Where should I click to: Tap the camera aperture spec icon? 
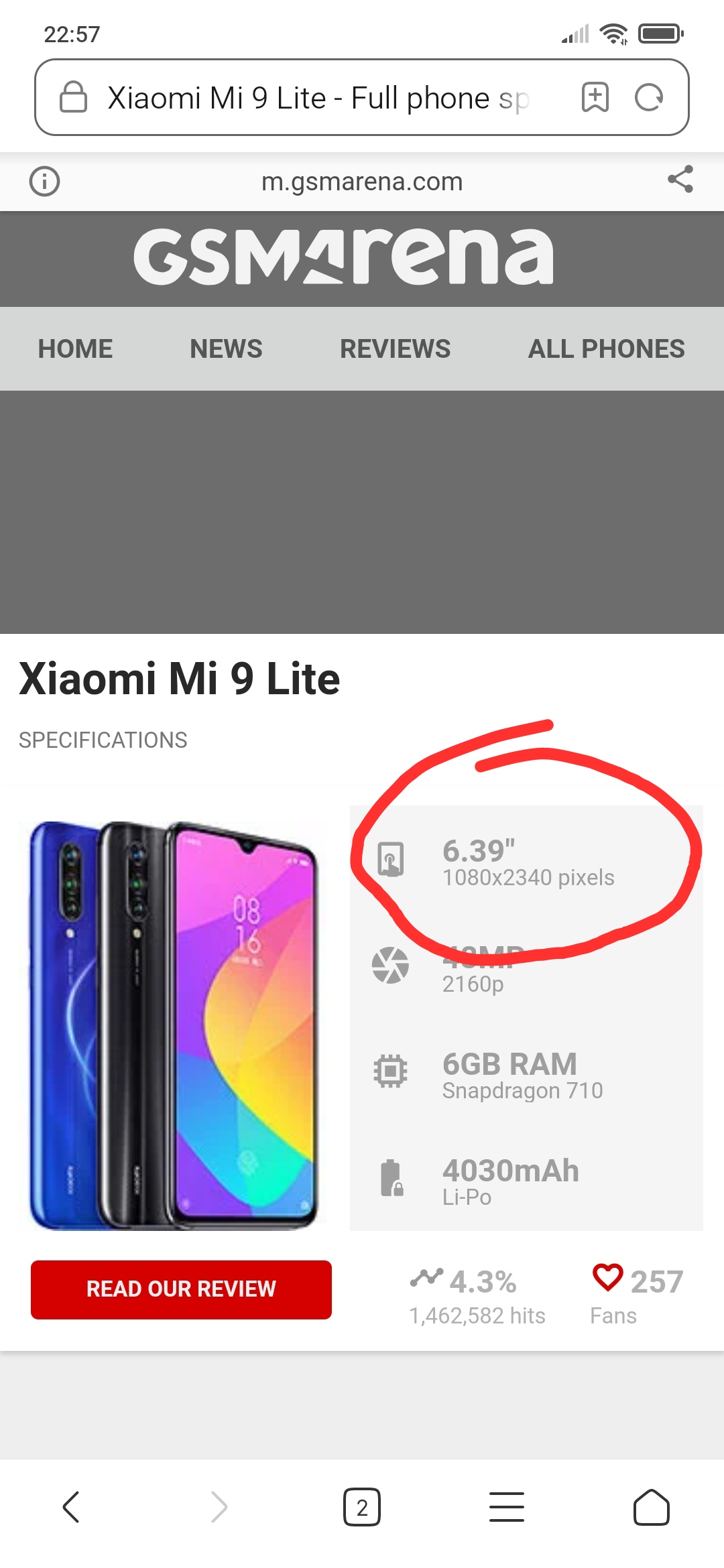[x=390, y=966]
